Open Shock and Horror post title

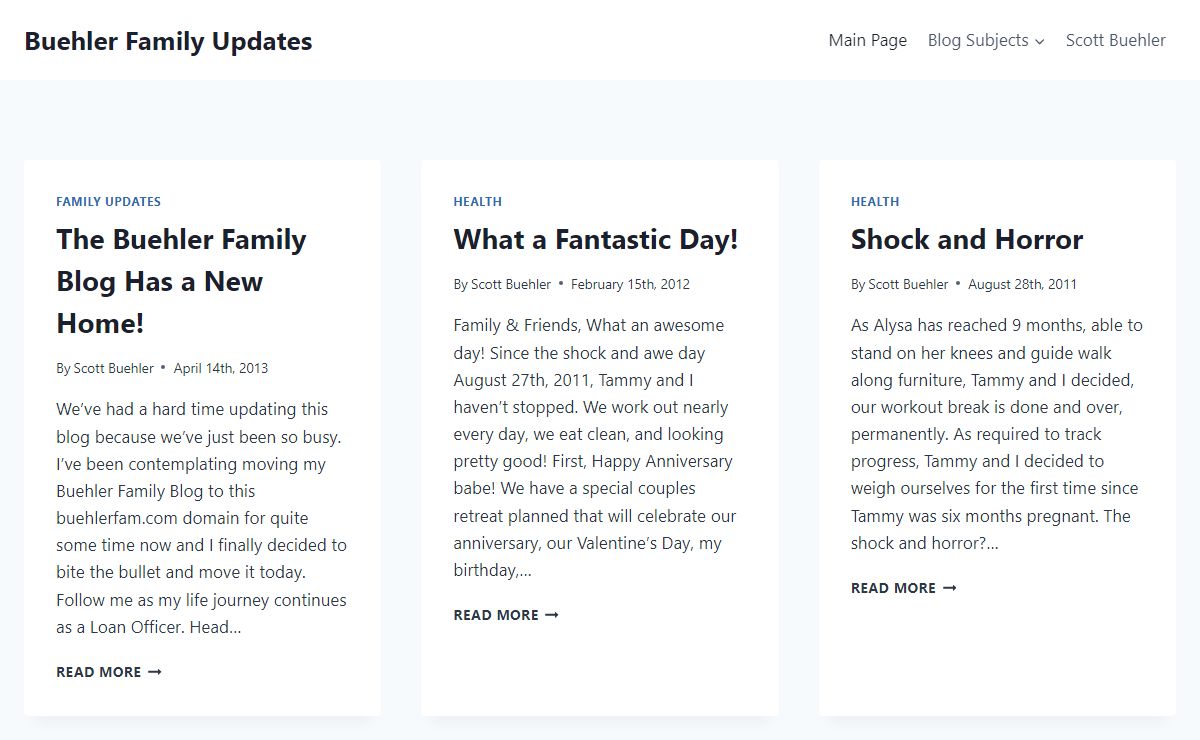click(967, 240)
